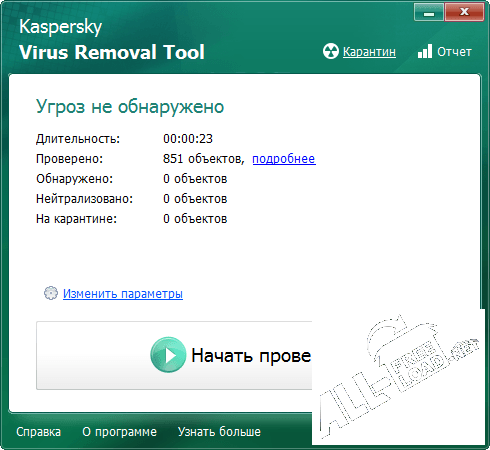Open Справка help
Viewport: 490px width, 450px height.
39,432
